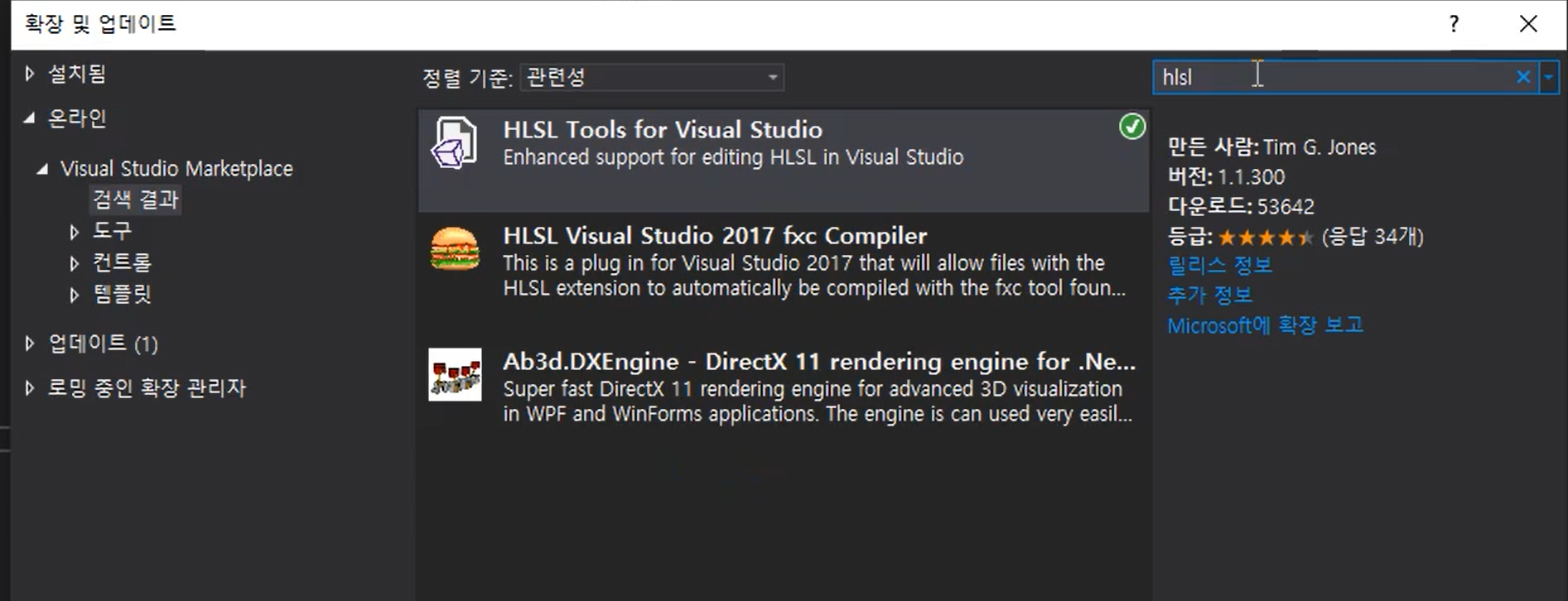The width and height of the screenshot is (1568, 601).
Task: Select the 로밍 중인 확장 관리자 label
Action: click(x=147, y=387)
